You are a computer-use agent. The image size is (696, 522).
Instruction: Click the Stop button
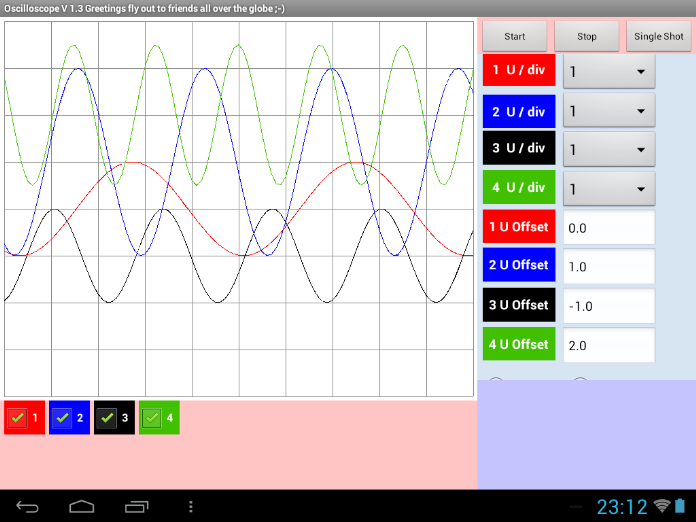tap(586, 36)
